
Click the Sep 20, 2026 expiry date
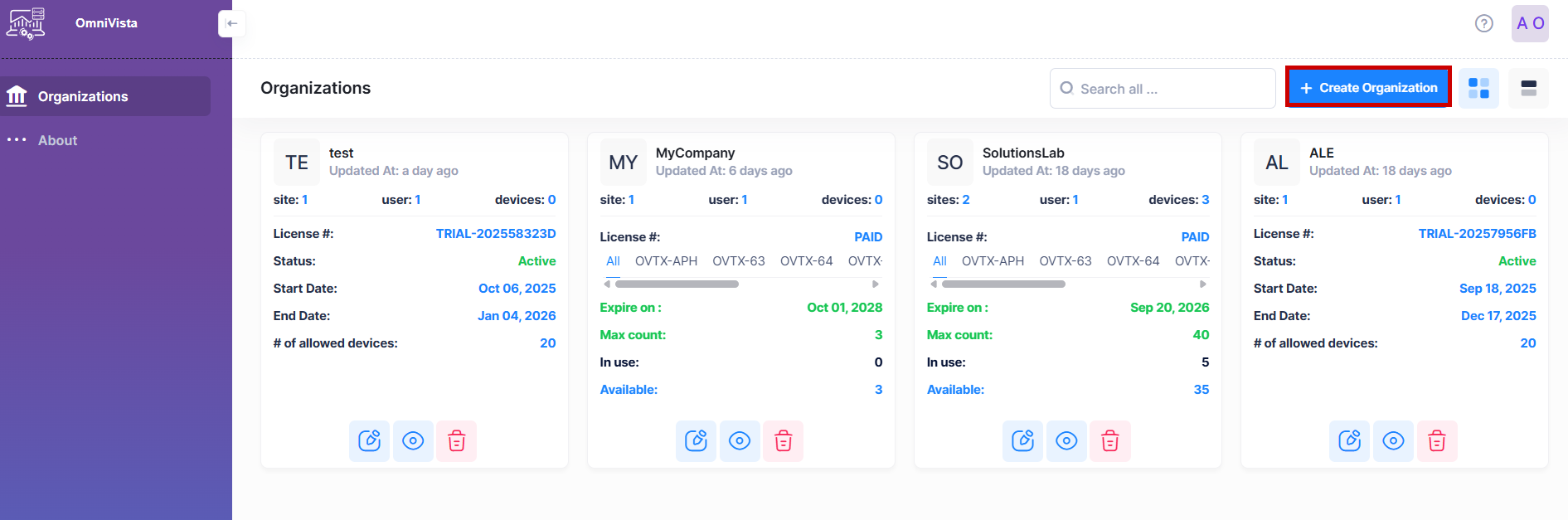[x=1169, y=308]
